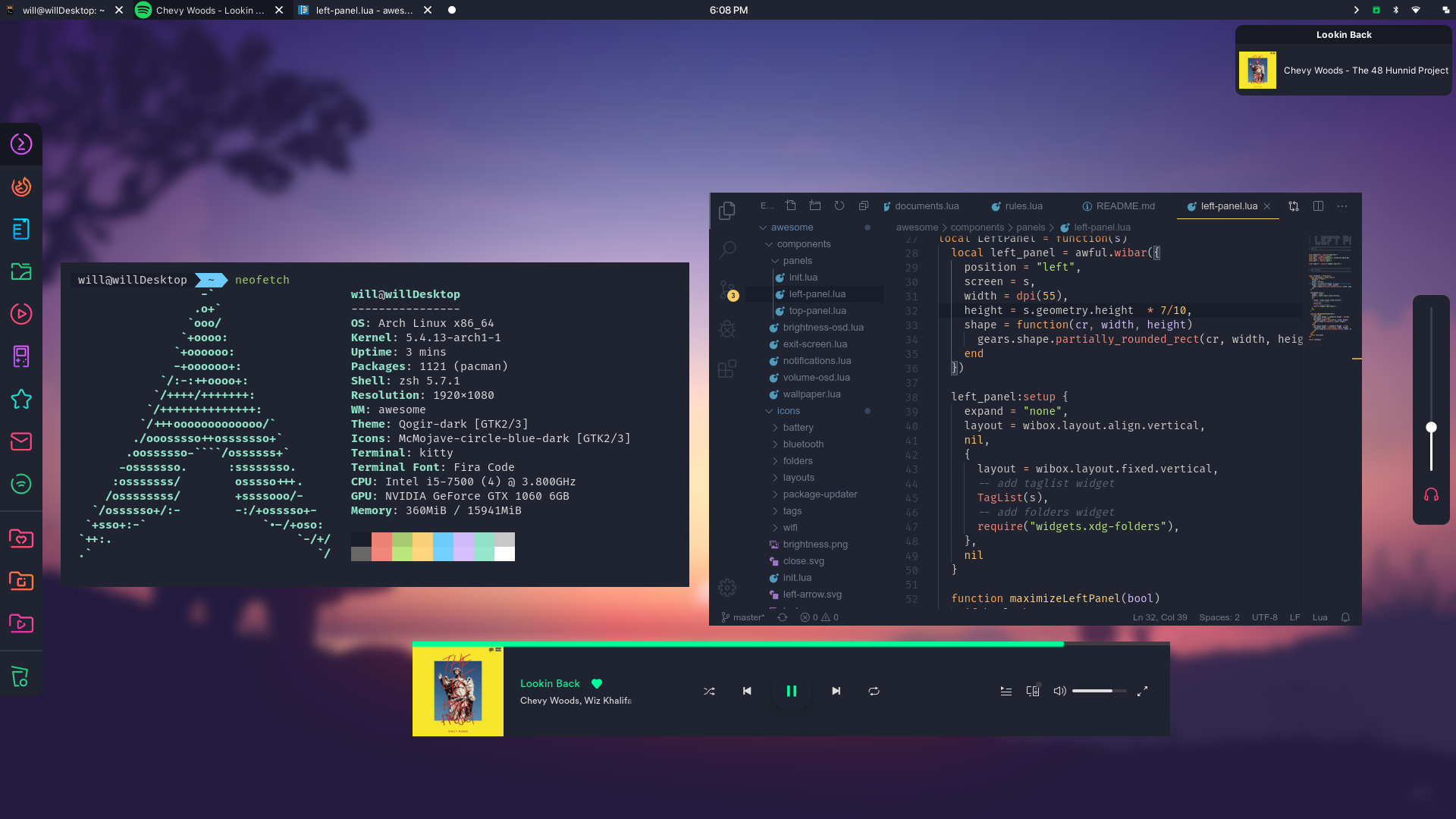This screenshot has width=1456, height=819.
Task: Select the rules.lua tab in editor
Action: pyautogui.click(x=1024, y=206)
